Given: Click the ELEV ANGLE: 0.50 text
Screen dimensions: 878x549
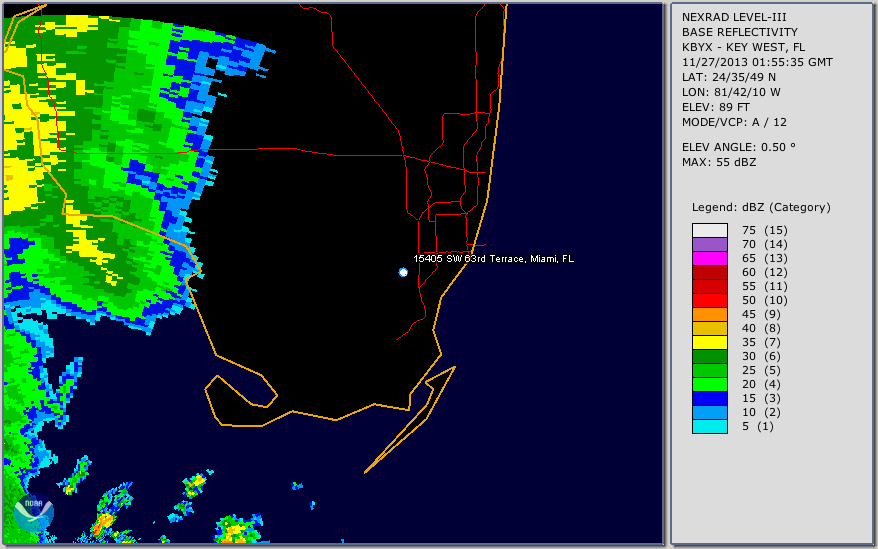Looking at the screenshot, I should [739, 147].
